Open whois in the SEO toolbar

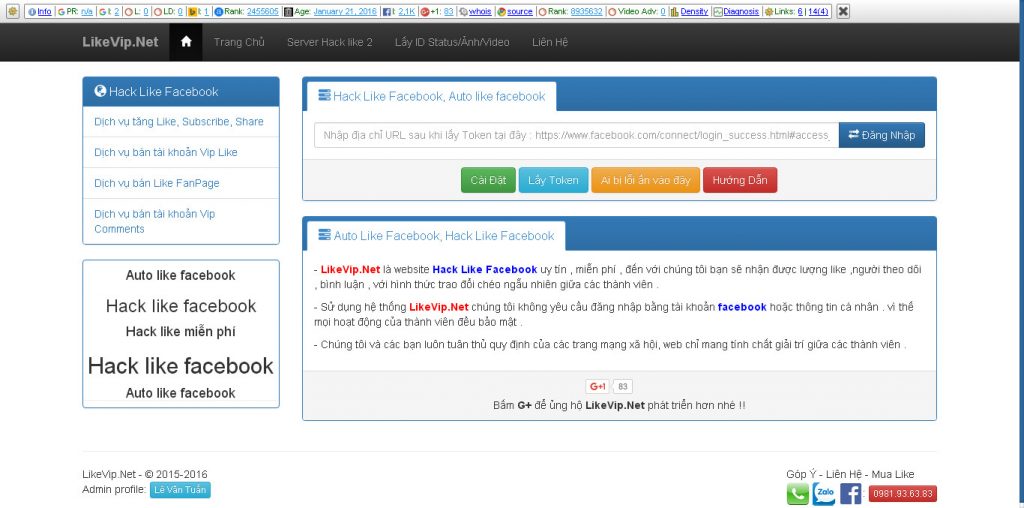click(479, 11)
